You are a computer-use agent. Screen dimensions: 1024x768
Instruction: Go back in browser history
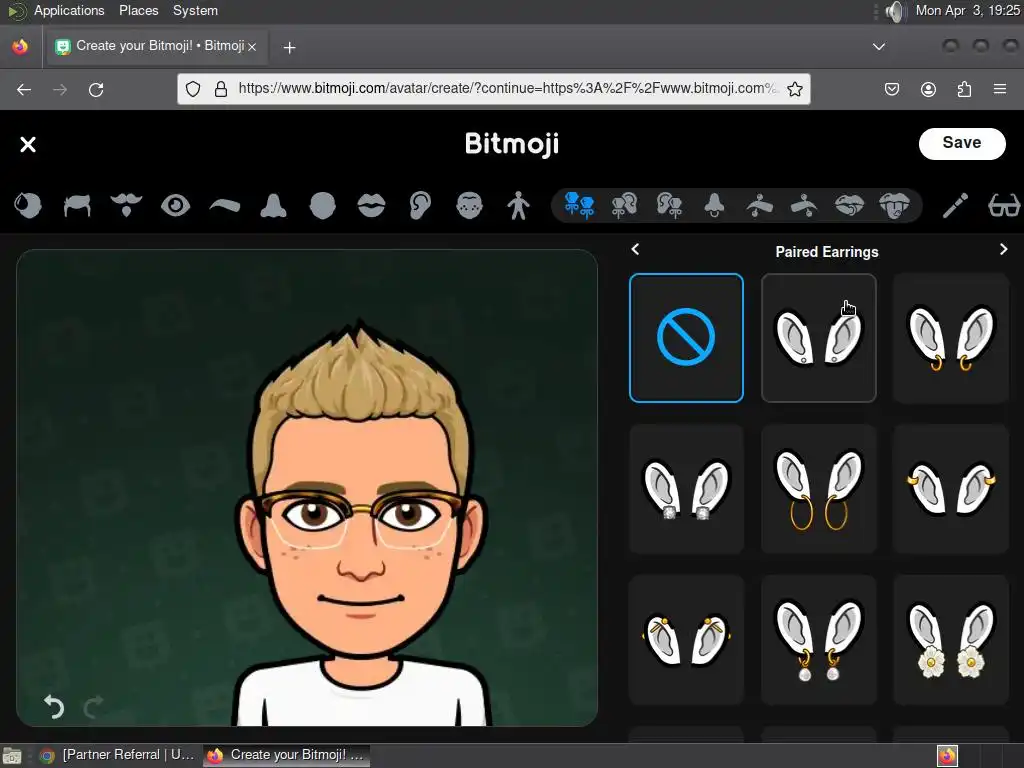(24, 89)
